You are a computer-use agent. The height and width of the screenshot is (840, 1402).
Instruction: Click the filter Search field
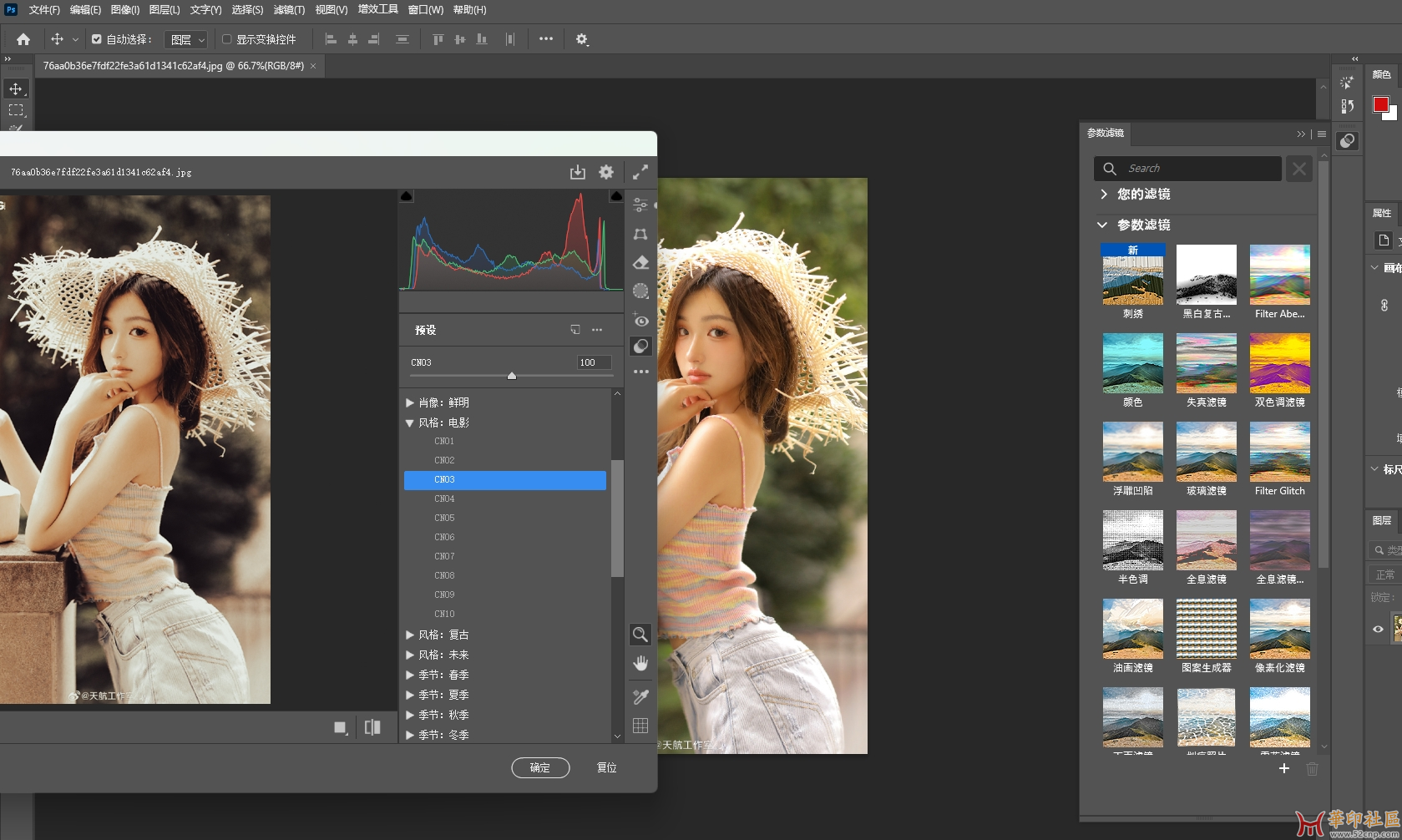click(1187, 169)
